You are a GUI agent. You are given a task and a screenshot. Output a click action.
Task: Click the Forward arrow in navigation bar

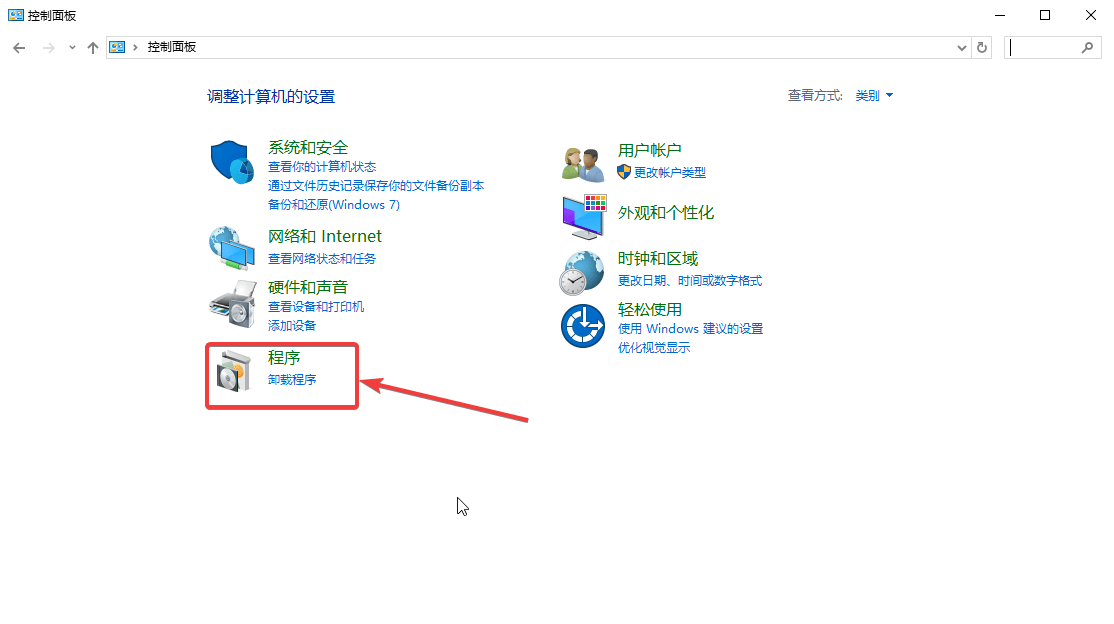pos(48,48)
